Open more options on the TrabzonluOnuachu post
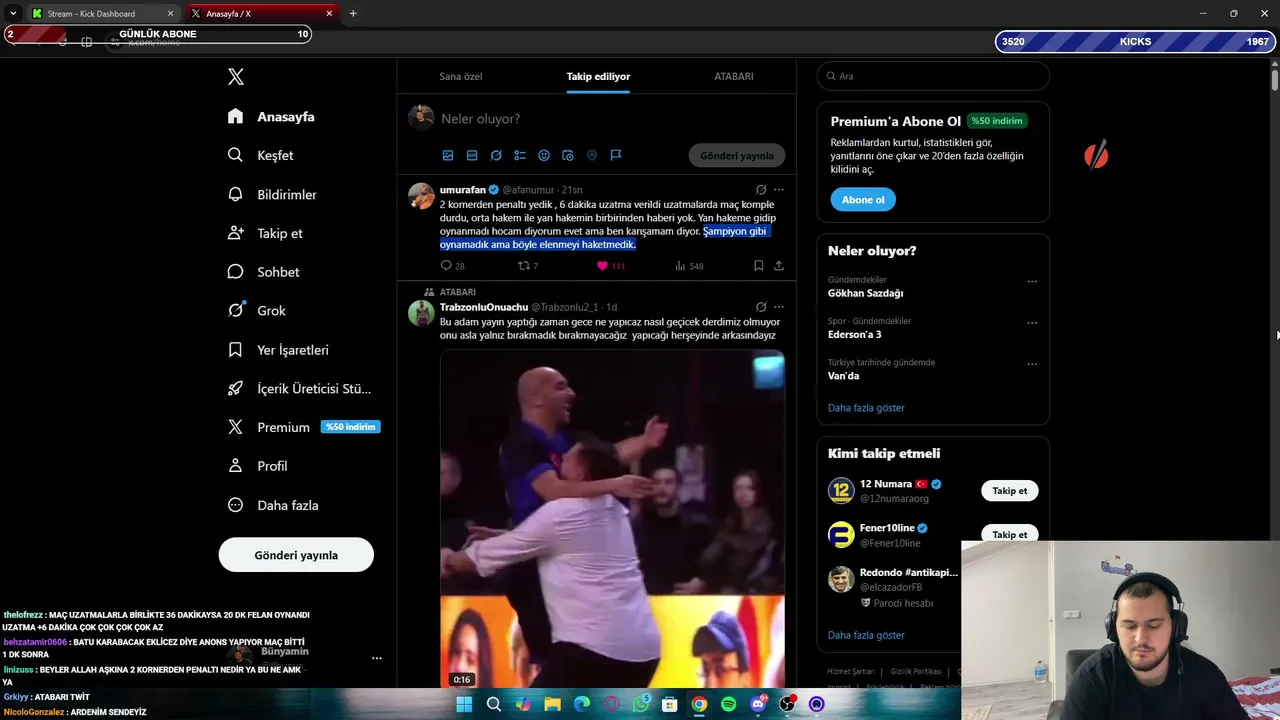This screenshot has height=720, width=1280. click(x=779, y=307)
